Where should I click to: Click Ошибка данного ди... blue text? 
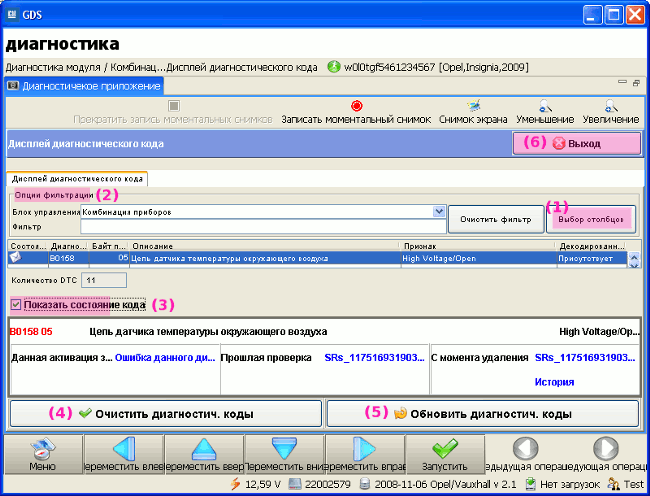[165, 358]
